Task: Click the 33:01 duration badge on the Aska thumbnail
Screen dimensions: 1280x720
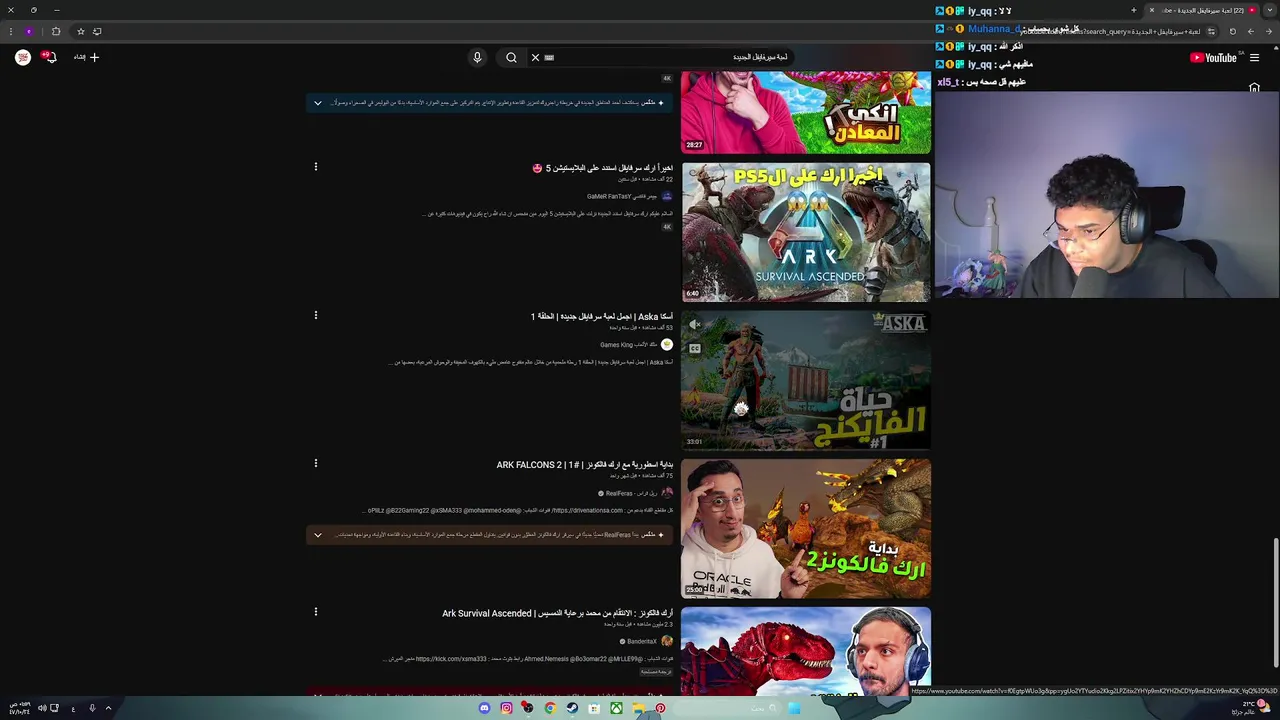Action: point(694,441)
